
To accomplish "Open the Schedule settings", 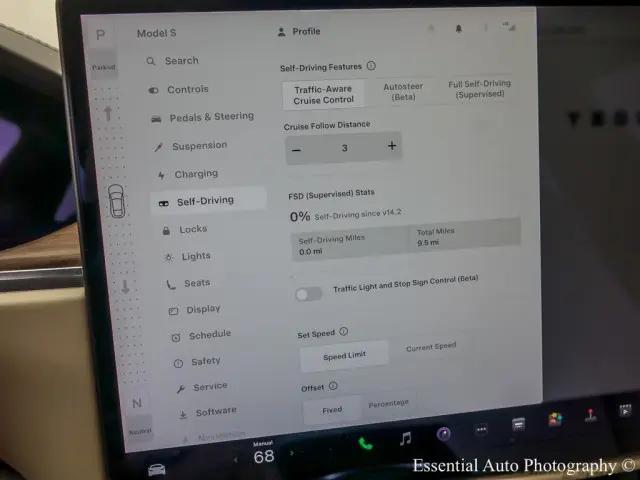I will coord(201,336).
